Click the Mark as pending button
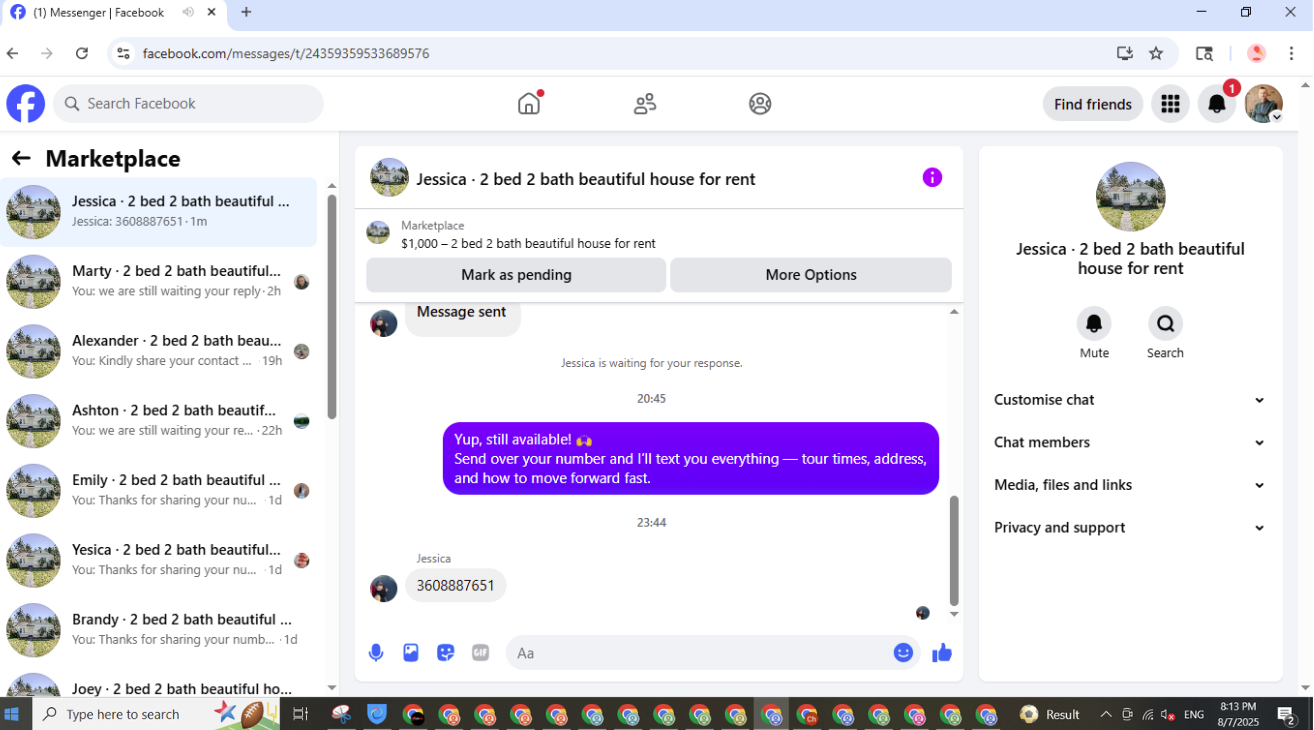This screenshot has width=1314, height=730. pyautogui.click(x=516, y=275)
